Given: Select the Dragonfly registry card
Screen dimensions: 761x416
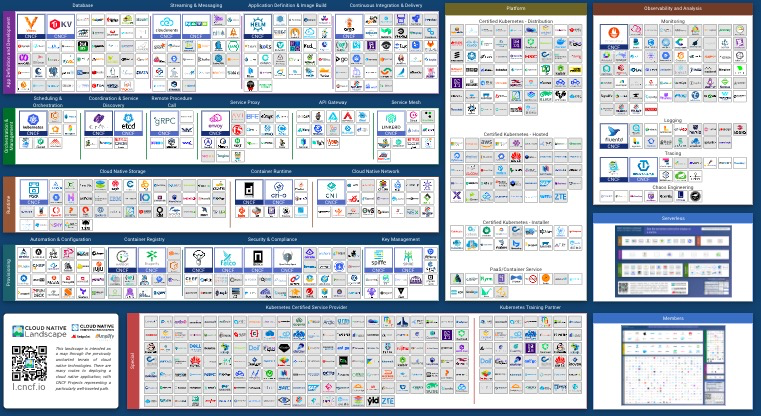Looking at the screenshot, I should pos(152,260).
